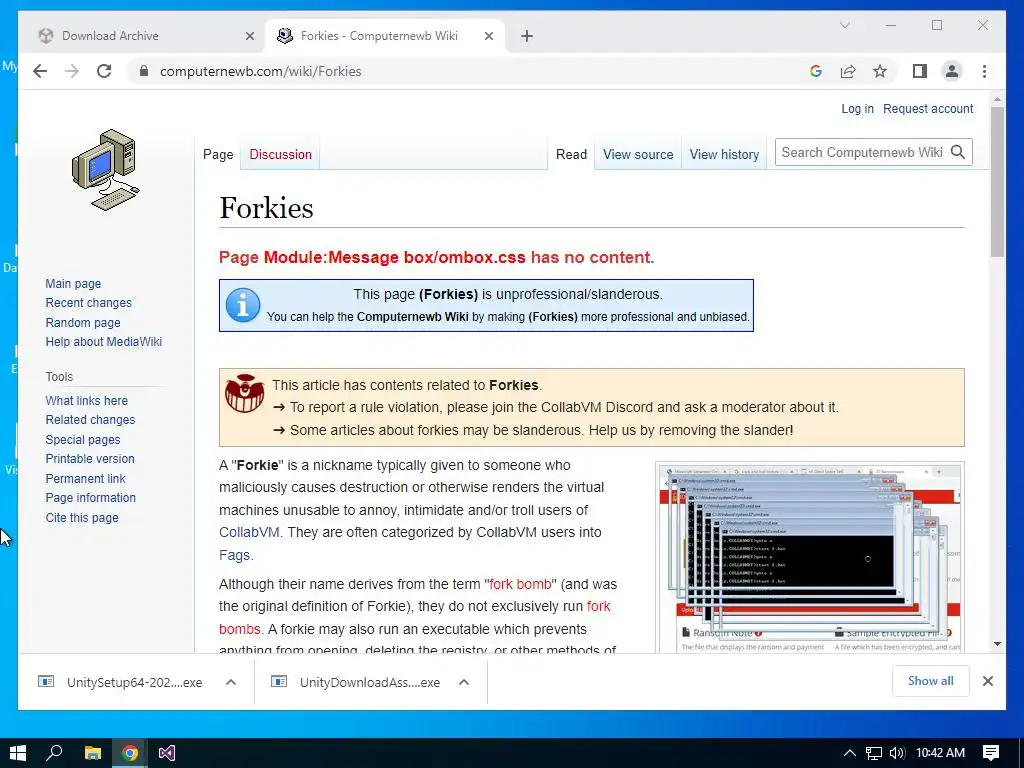
Task: Click Show all downloads
Action: tap(931, 681)
